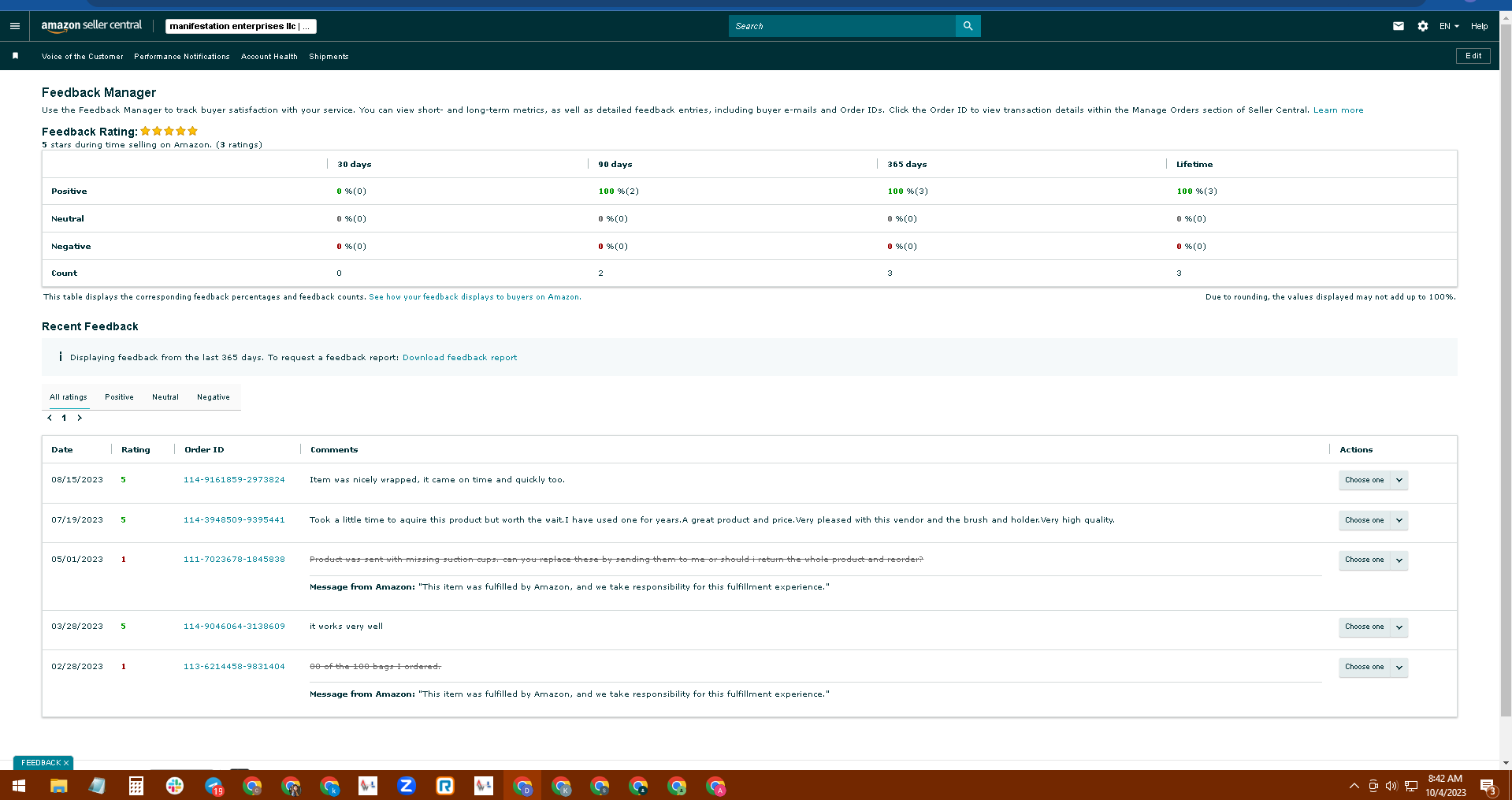Close the FEEDBACK tab with its X
Screen dimensions: 1512x800
[66, 763]
